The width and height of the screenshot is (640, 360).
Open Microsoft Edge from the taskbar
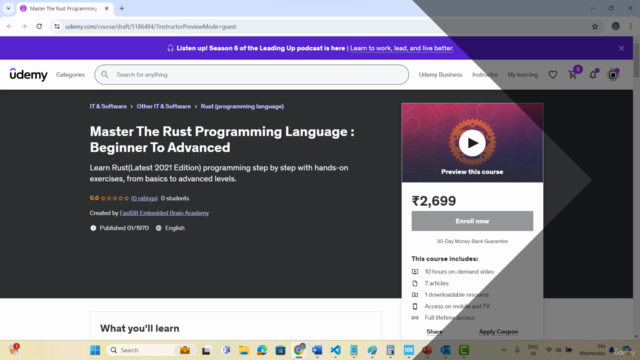[262, 350]
